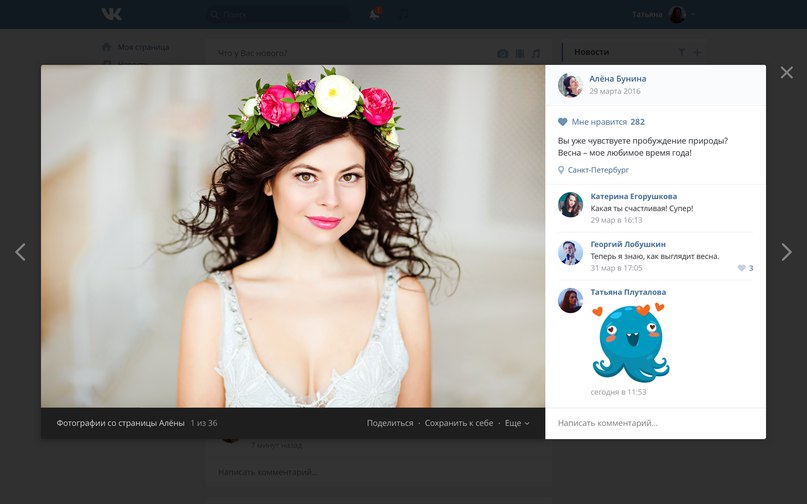The image size is (807, 504).
Task: Like the photo via heart icon
Action: (563, 122)
